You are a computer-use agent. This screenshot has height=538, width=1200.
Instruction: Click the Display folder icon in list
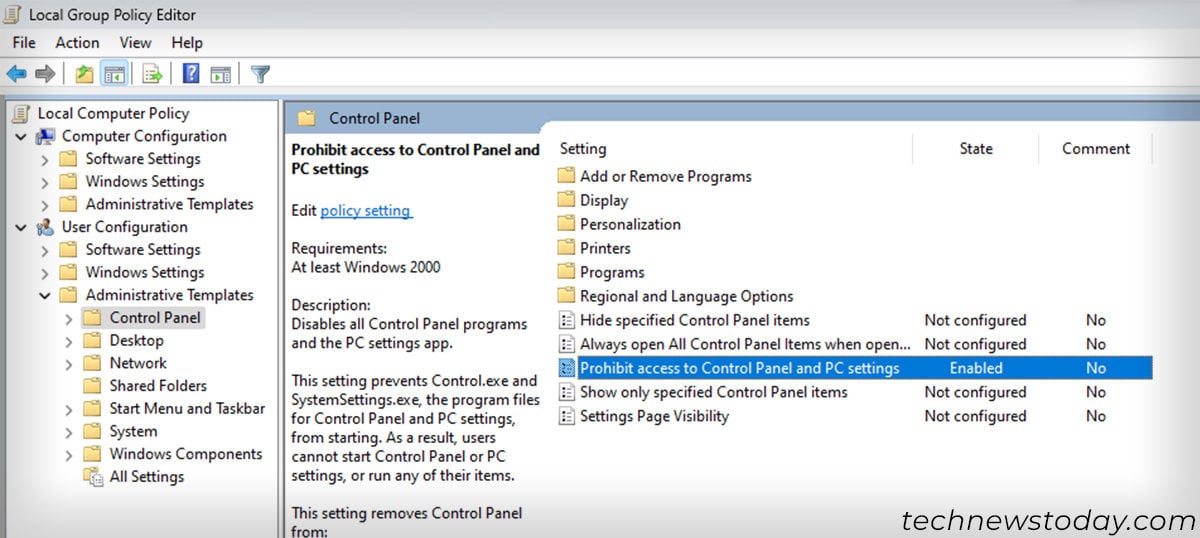(x=566, y=200)
